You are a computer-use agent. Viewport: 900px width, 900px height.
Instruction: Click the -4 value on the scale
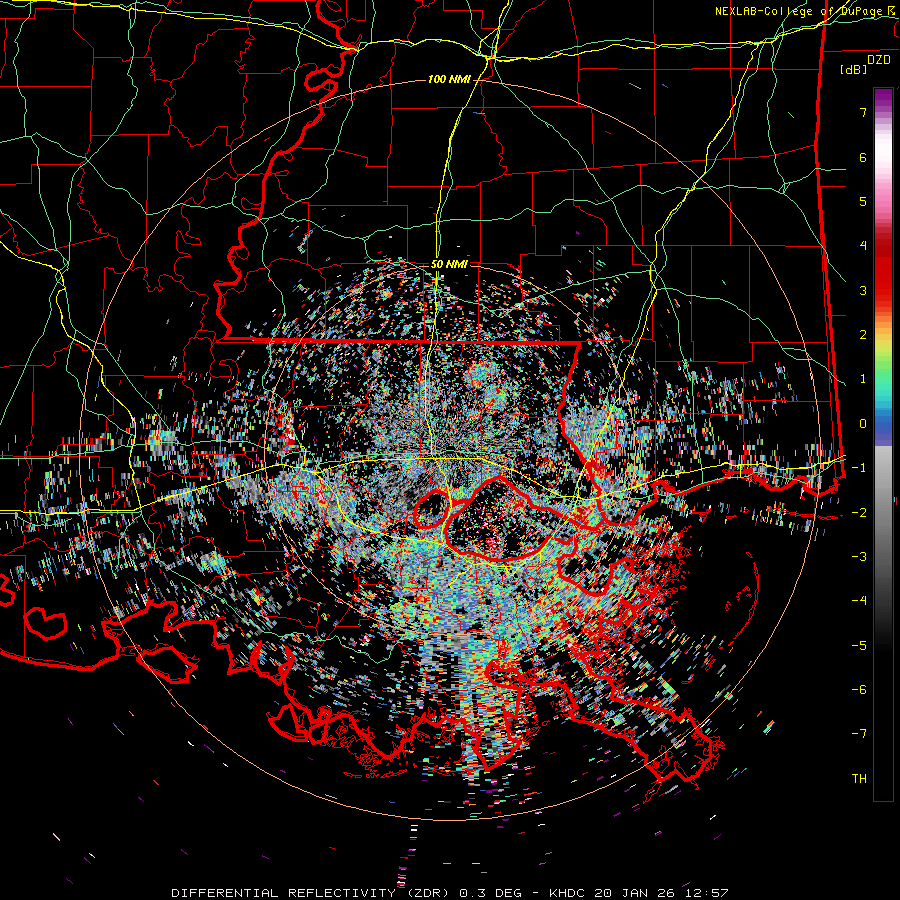[x=859, y=601]
